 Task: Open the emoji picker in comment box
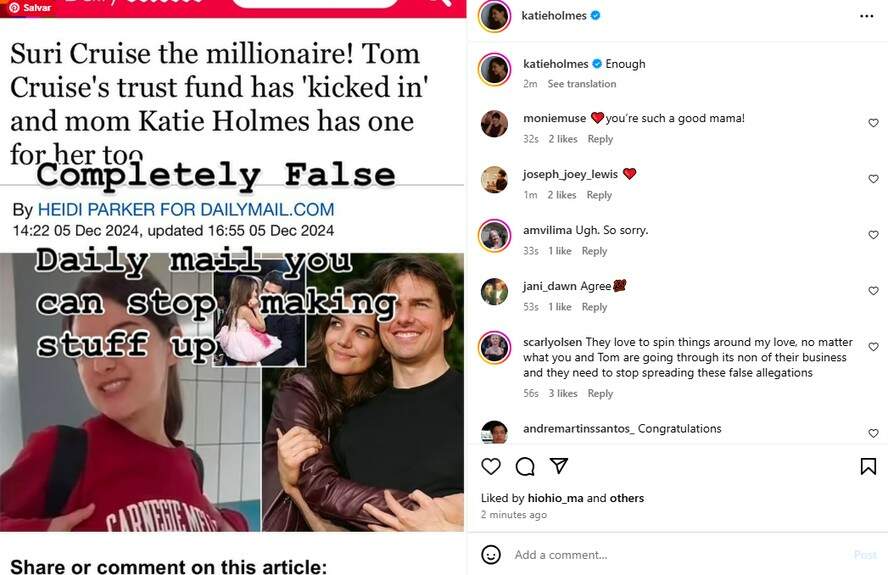(x=491, y=554)
